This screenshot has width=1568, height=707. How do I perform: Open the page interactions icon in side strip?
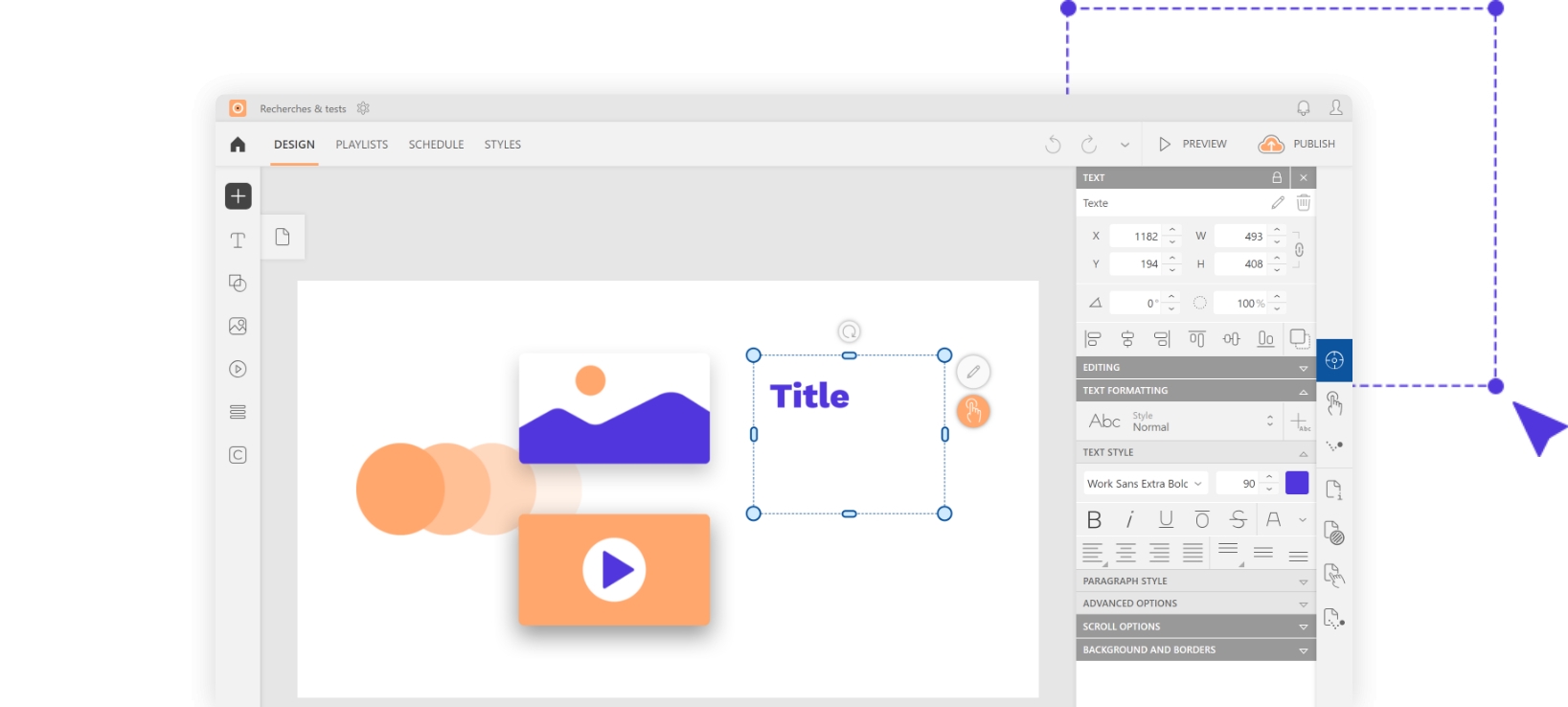point(1334,575)
